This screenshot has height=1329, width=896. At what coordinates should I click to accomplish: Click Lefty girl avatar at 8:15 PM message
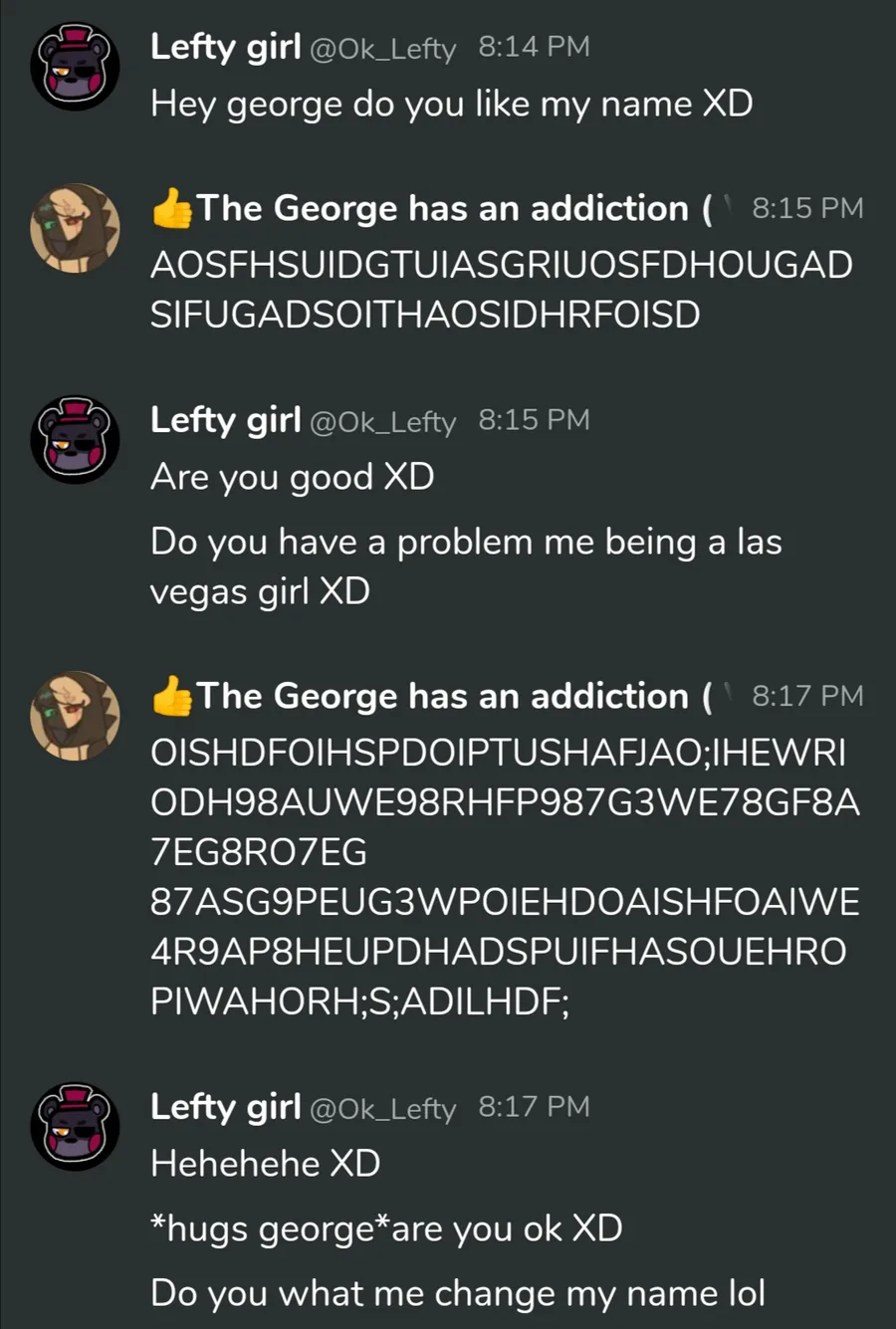(75, 439)
